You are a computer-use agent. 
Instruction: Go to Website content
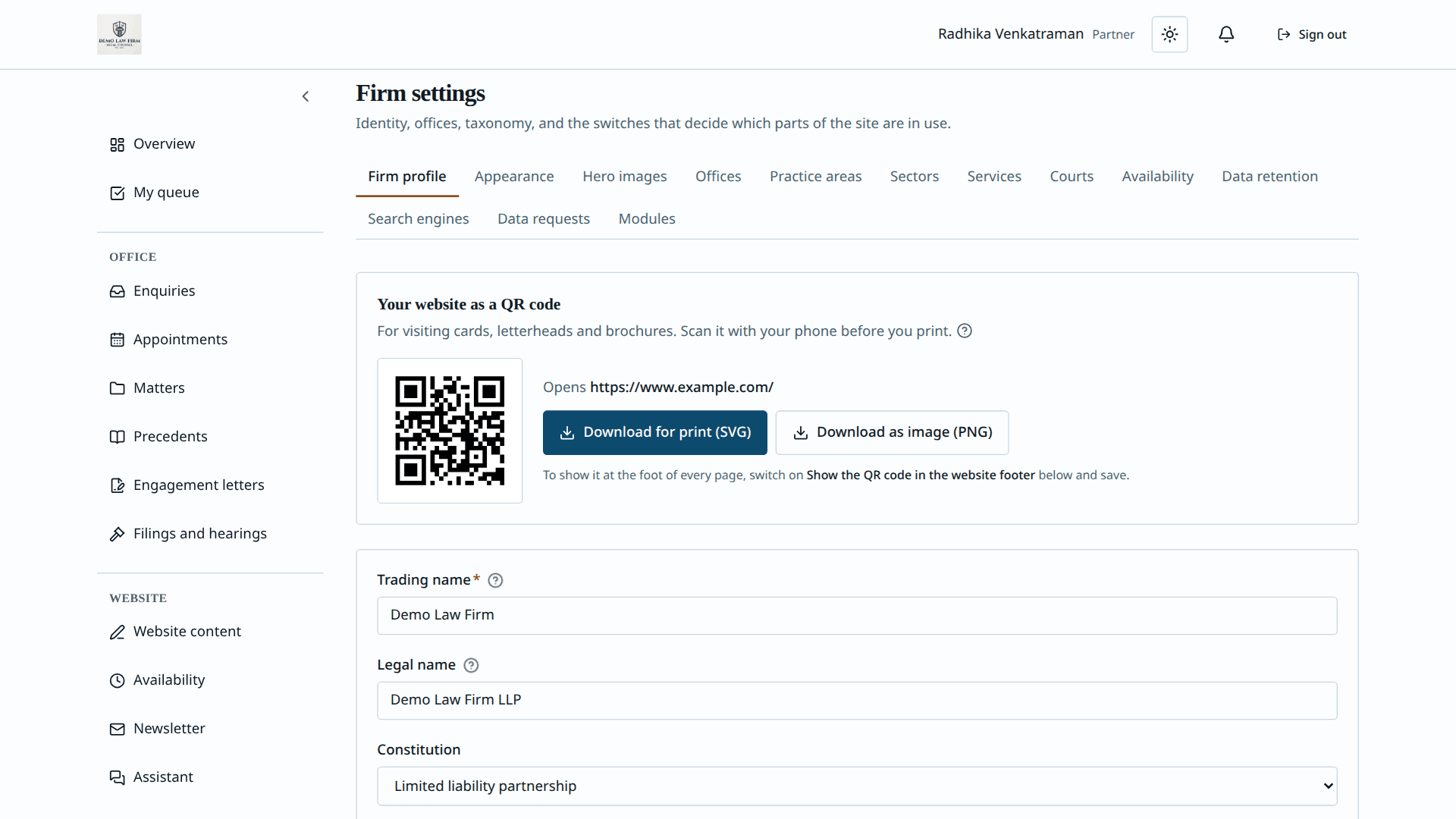point(210,632)
